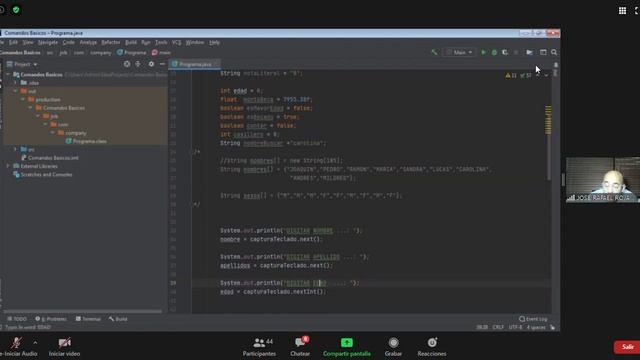Viewport: 640px width, 360px height.
Task: Close the Programa.java editor tab
Action: click(x=217, y=64)
